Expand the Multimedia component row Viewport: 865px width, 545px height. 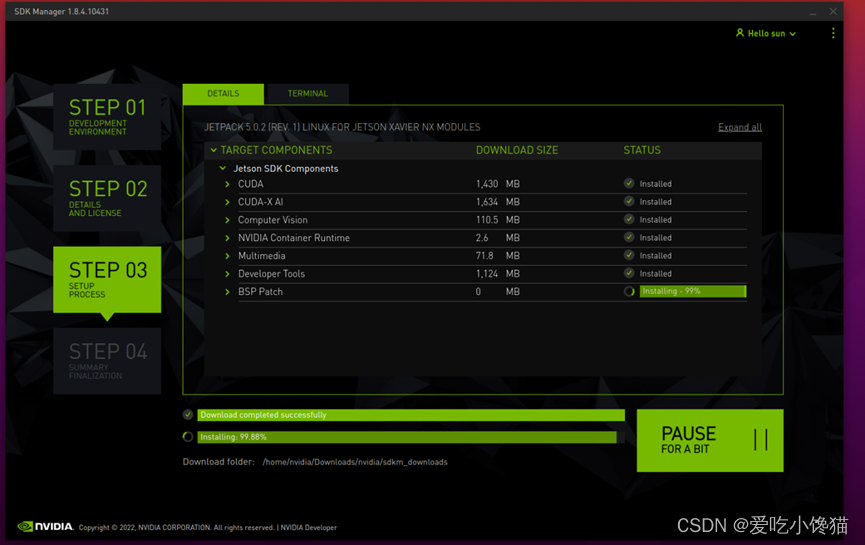[227, 256]
